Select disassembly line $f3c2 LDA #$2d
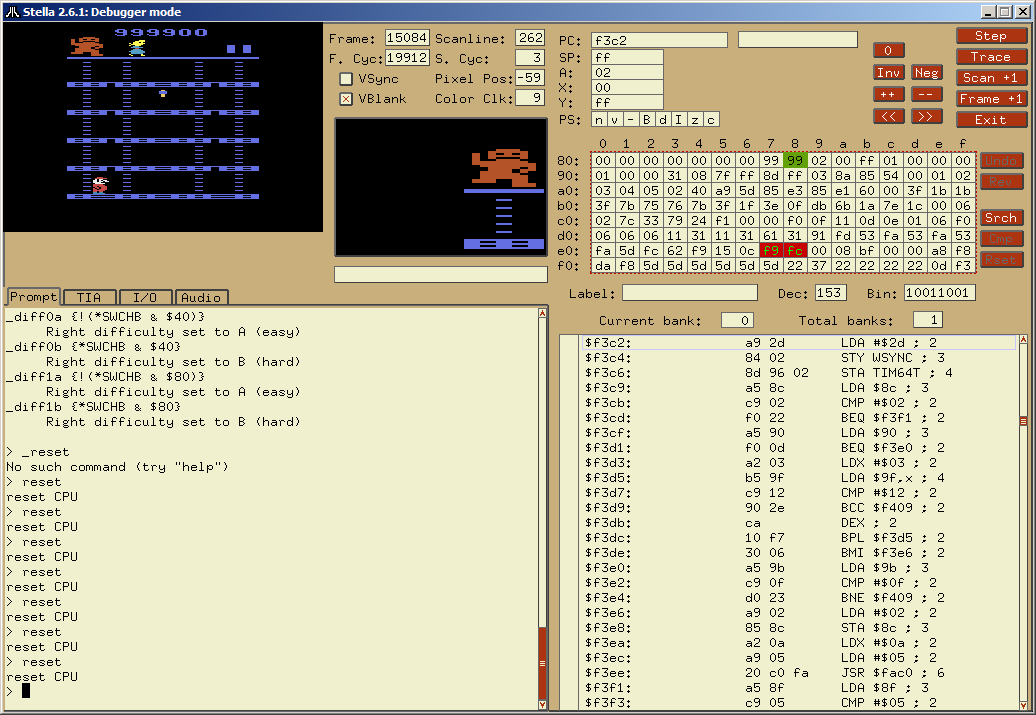The image size is (1036, 715). 799,343
